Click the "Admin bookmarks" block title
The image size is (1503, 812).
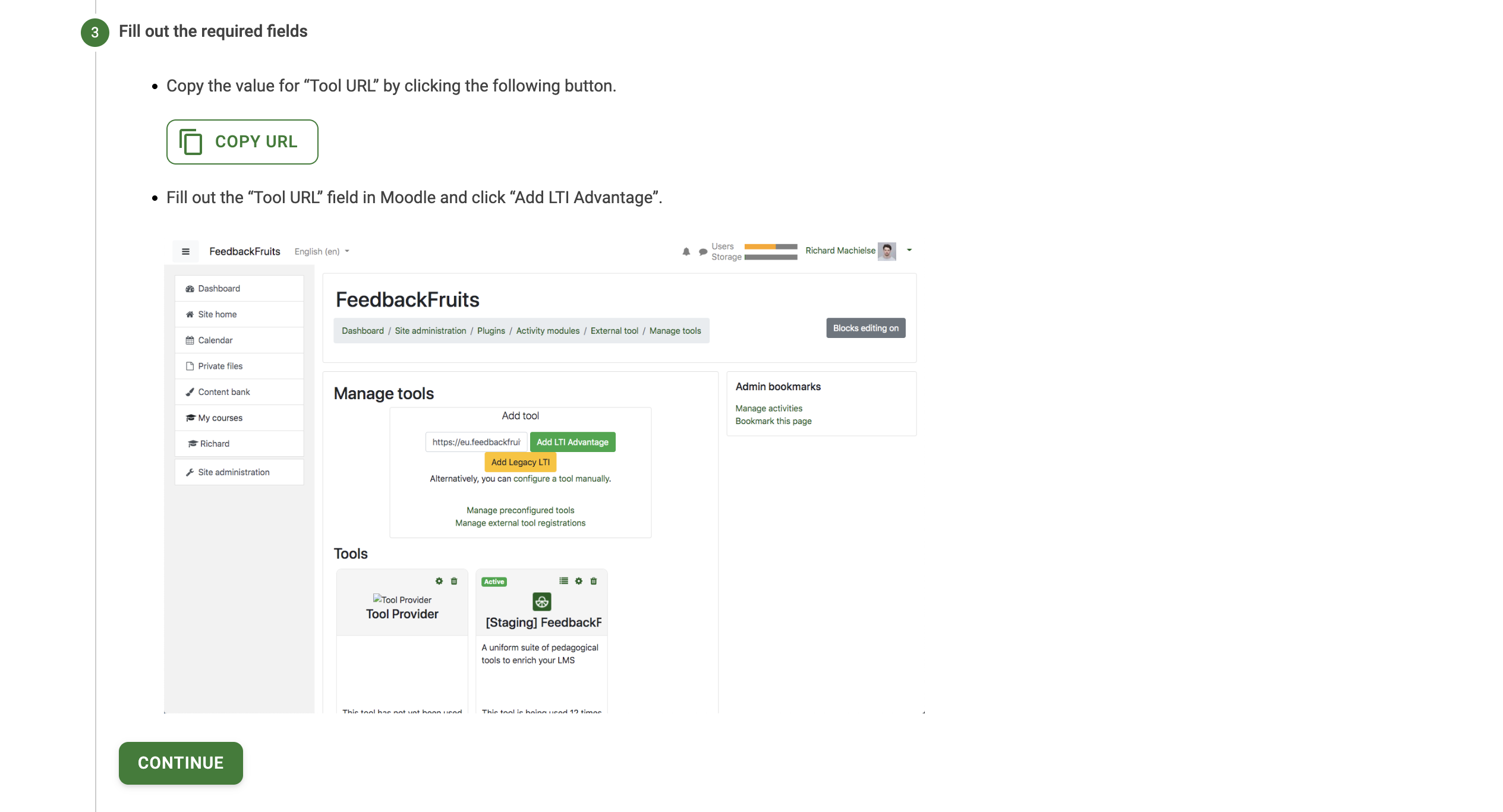coord(778,387)
